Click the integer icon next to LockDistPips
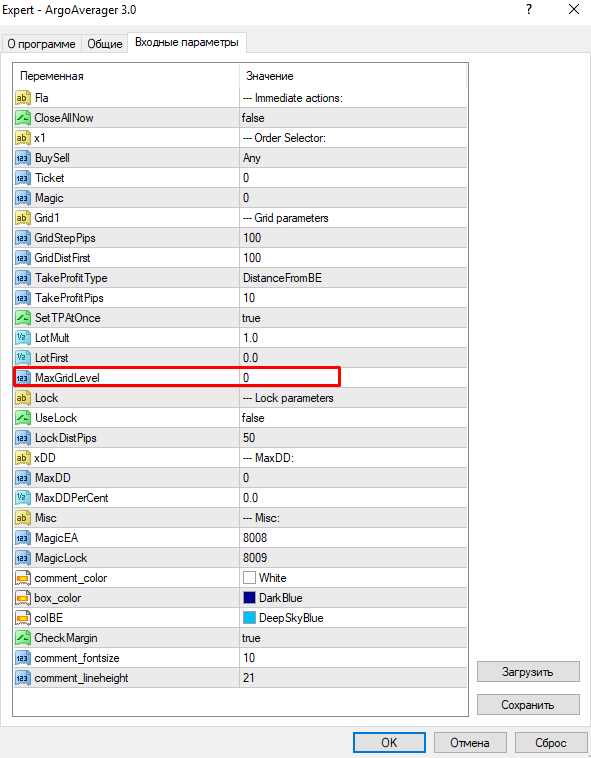Image resolution: width=591 pixels, height=758 pixels. tap(22, 438)
